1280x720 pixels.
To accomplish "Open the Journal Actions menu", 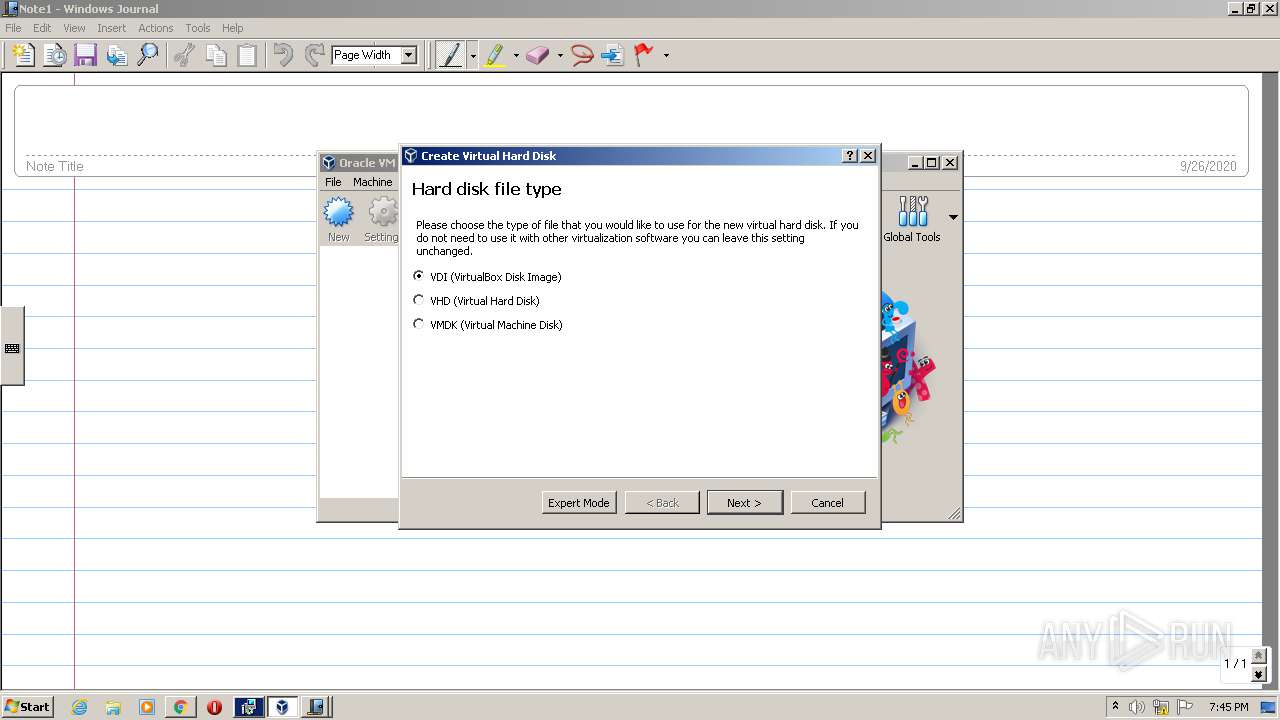I will (155, 28).
